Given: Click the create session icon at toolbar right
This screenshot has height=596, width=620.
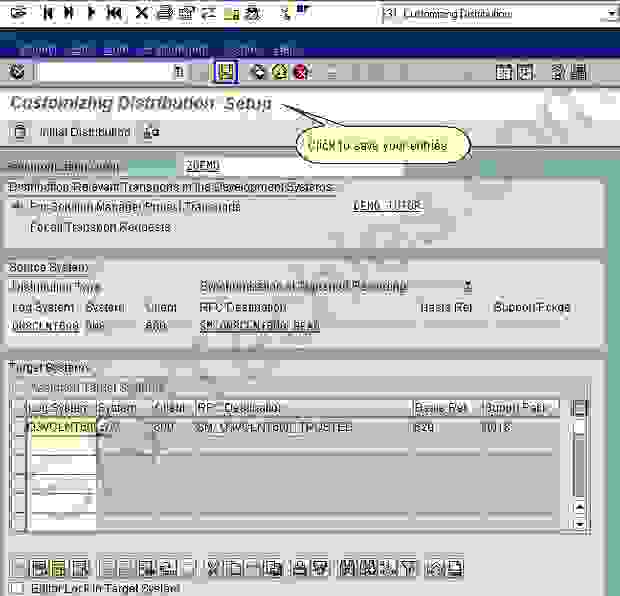Looking at the screenshot, I should (x=504, y=72).
